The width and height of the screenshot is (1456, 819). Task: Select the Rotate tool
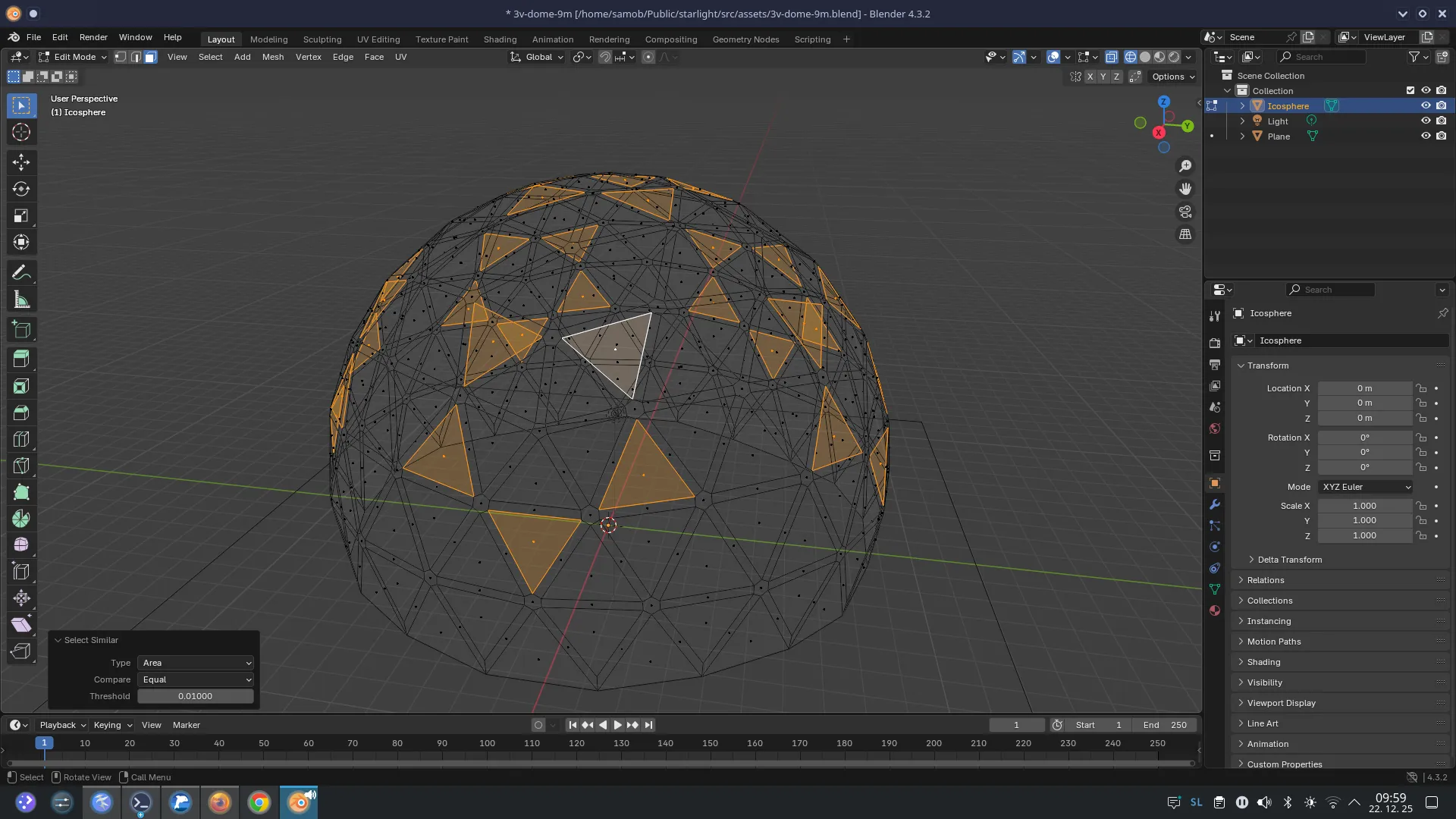tap(21, 189)
